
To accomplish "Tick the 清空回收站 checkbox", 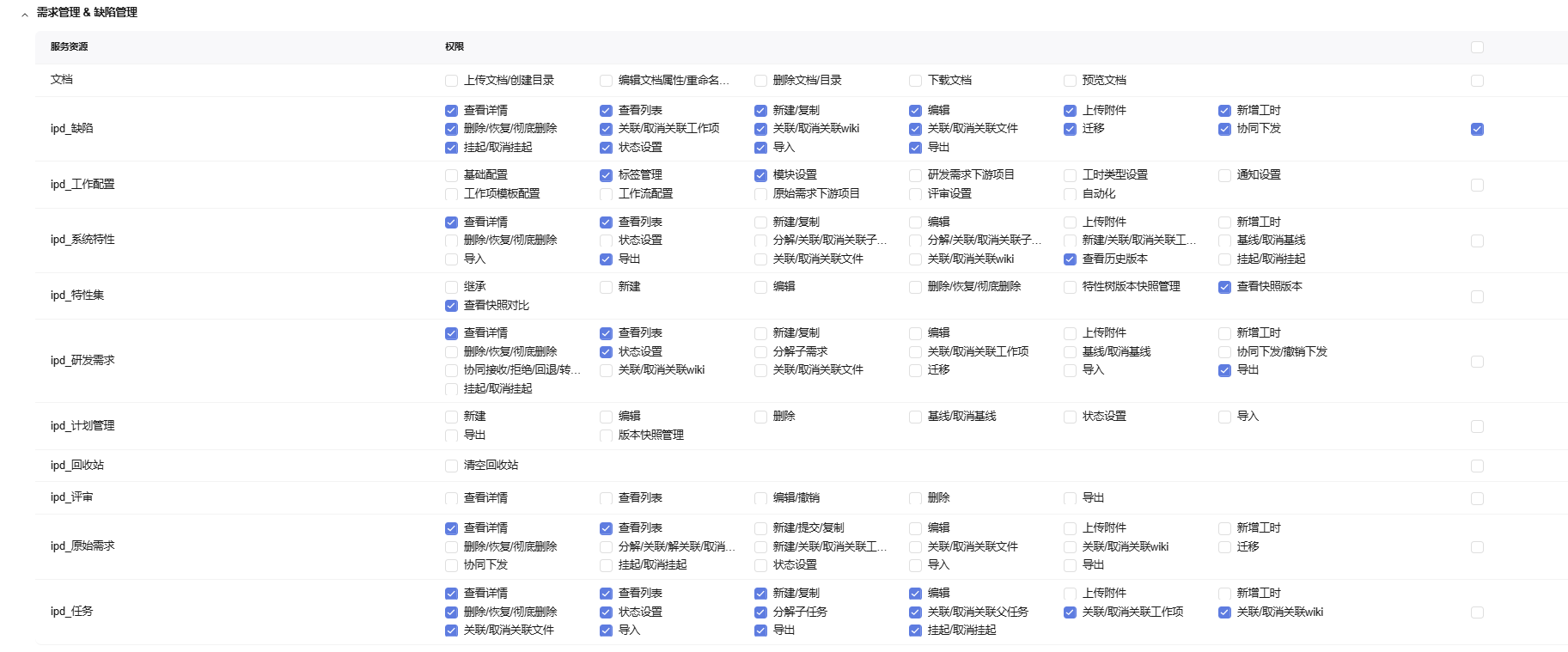I will click(x=451, y=466).
